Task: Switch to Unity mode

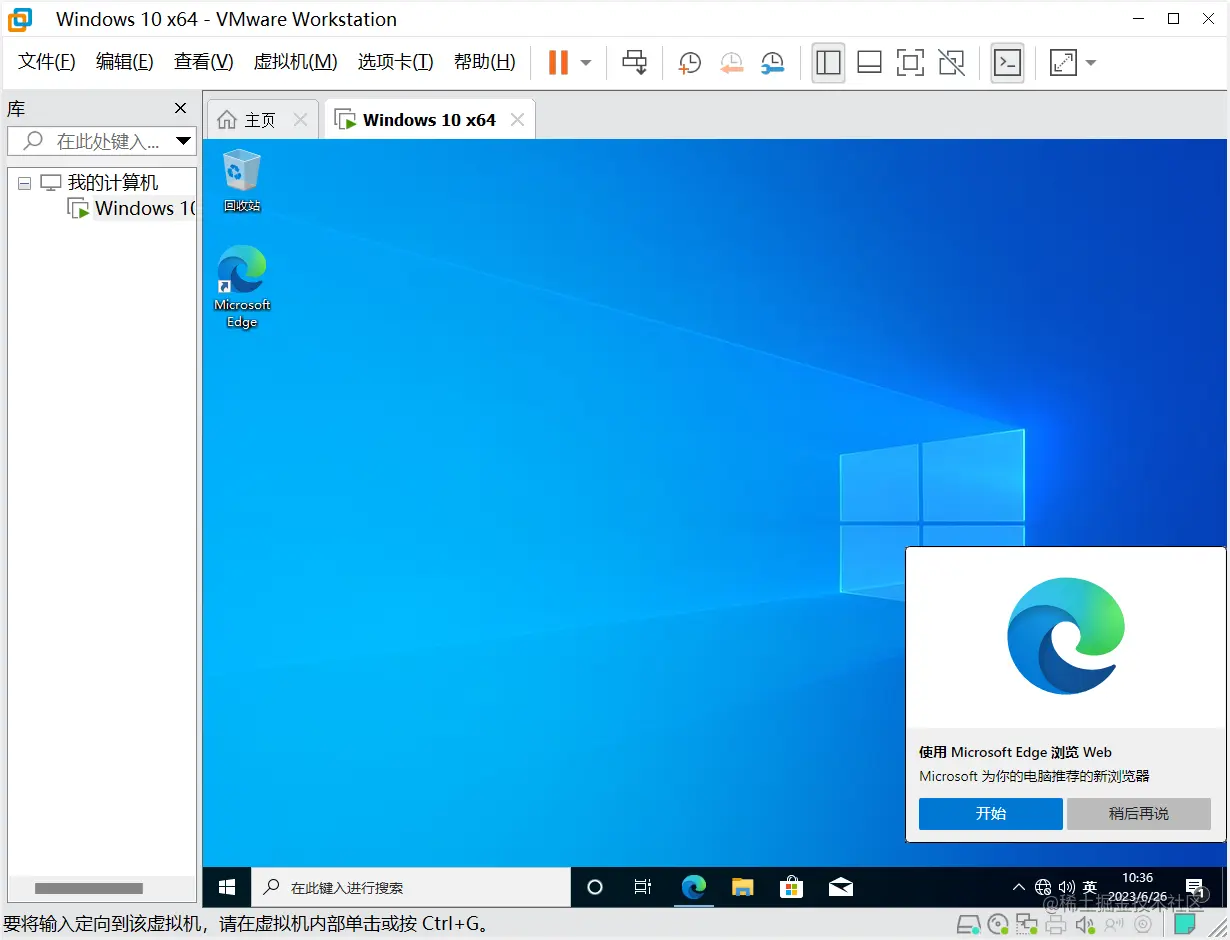Action: point(952,62)
